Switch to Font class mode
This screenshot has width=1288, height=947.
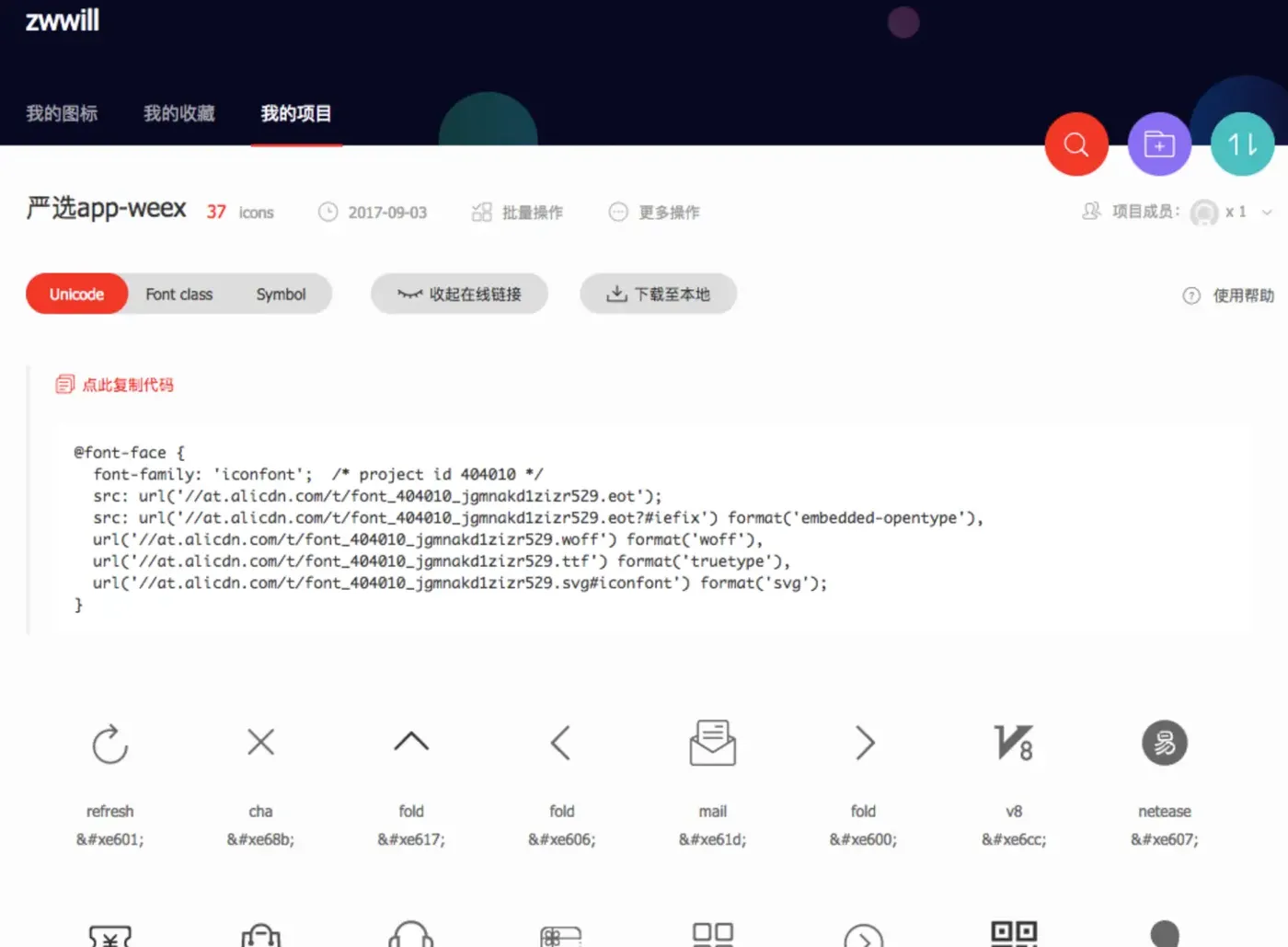click(x=179, y=294)
